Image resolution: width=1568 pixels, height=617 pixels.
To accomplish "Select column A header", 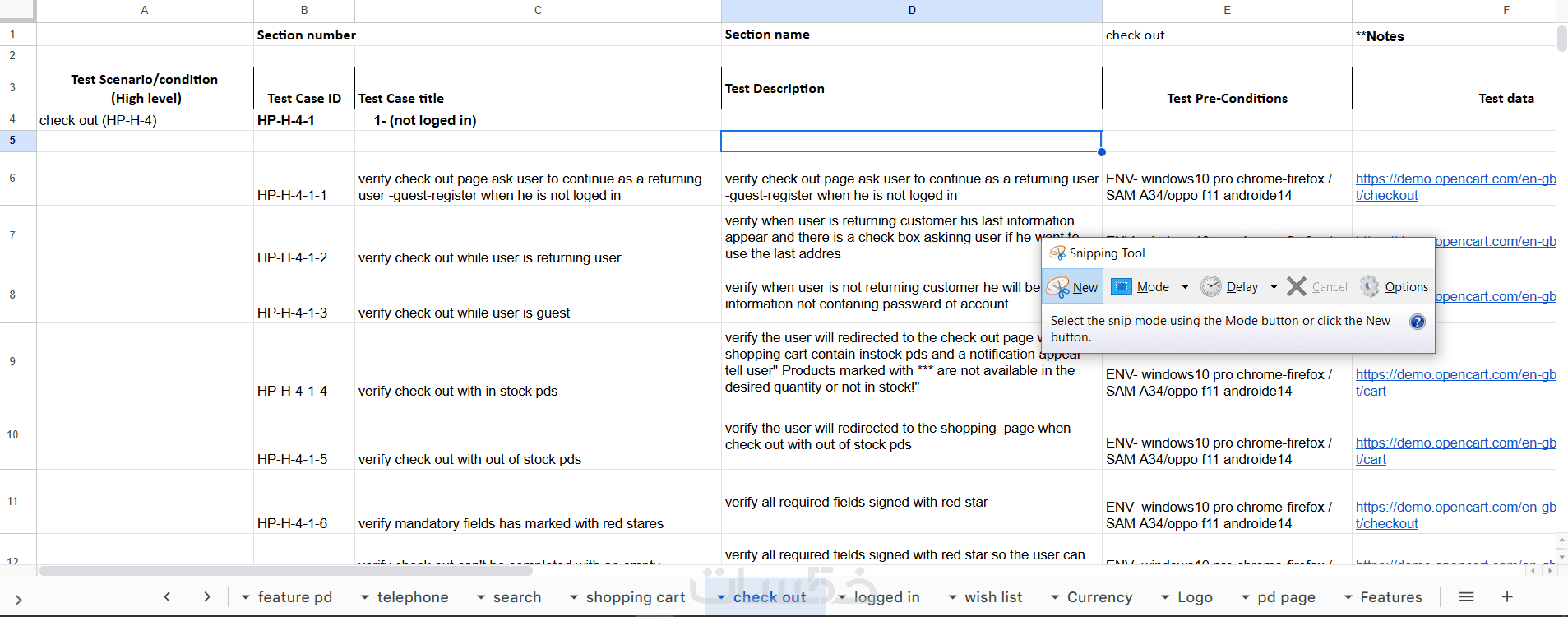I will pyautogui.click(x=145, y=11).
